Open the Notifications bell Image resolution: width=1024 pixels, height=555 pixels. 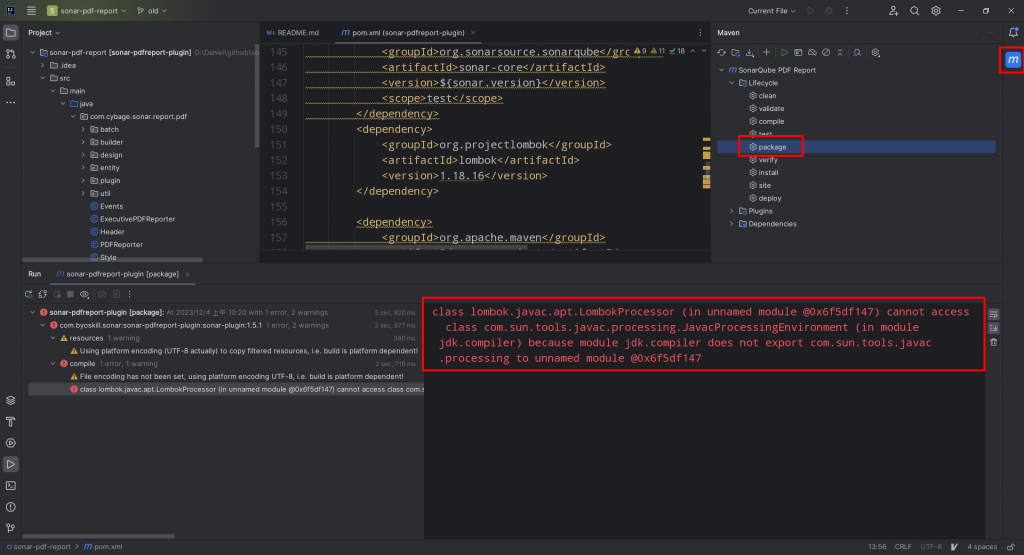coord(1013,33)
